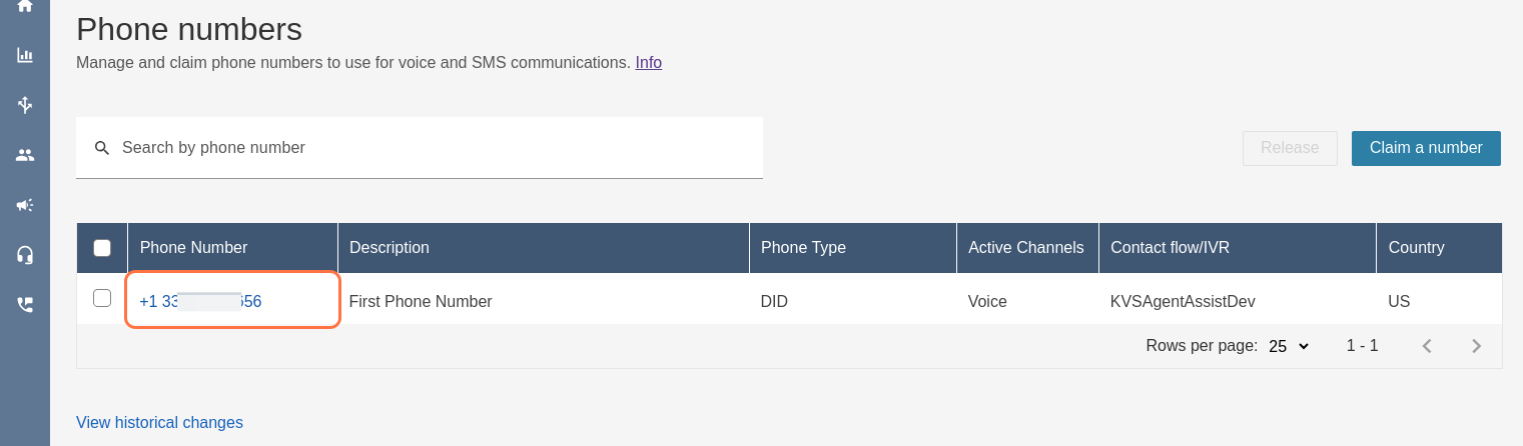Open the Users sidebar icon

(25, 155)
